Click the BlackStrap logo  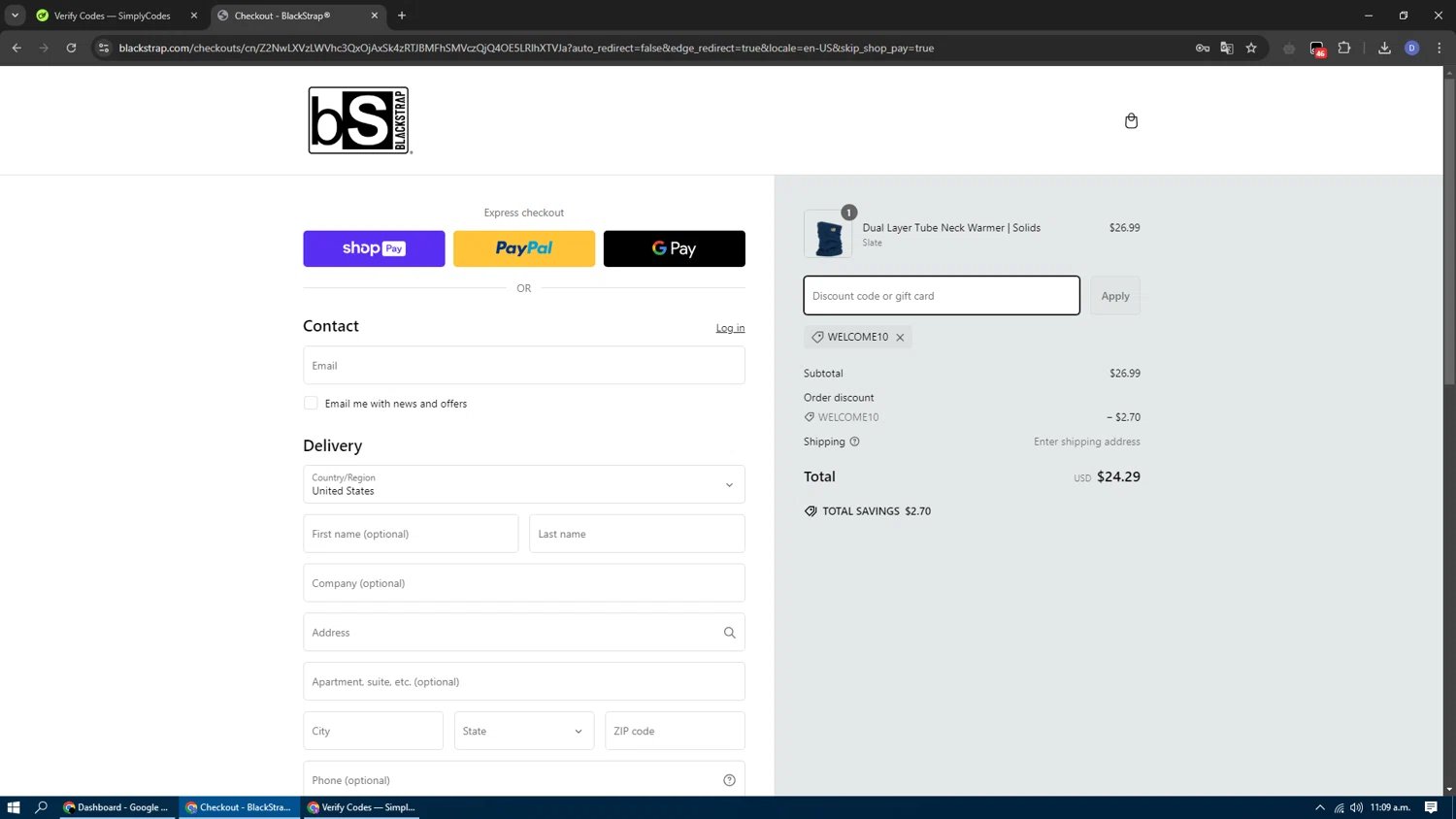point(360,120)
